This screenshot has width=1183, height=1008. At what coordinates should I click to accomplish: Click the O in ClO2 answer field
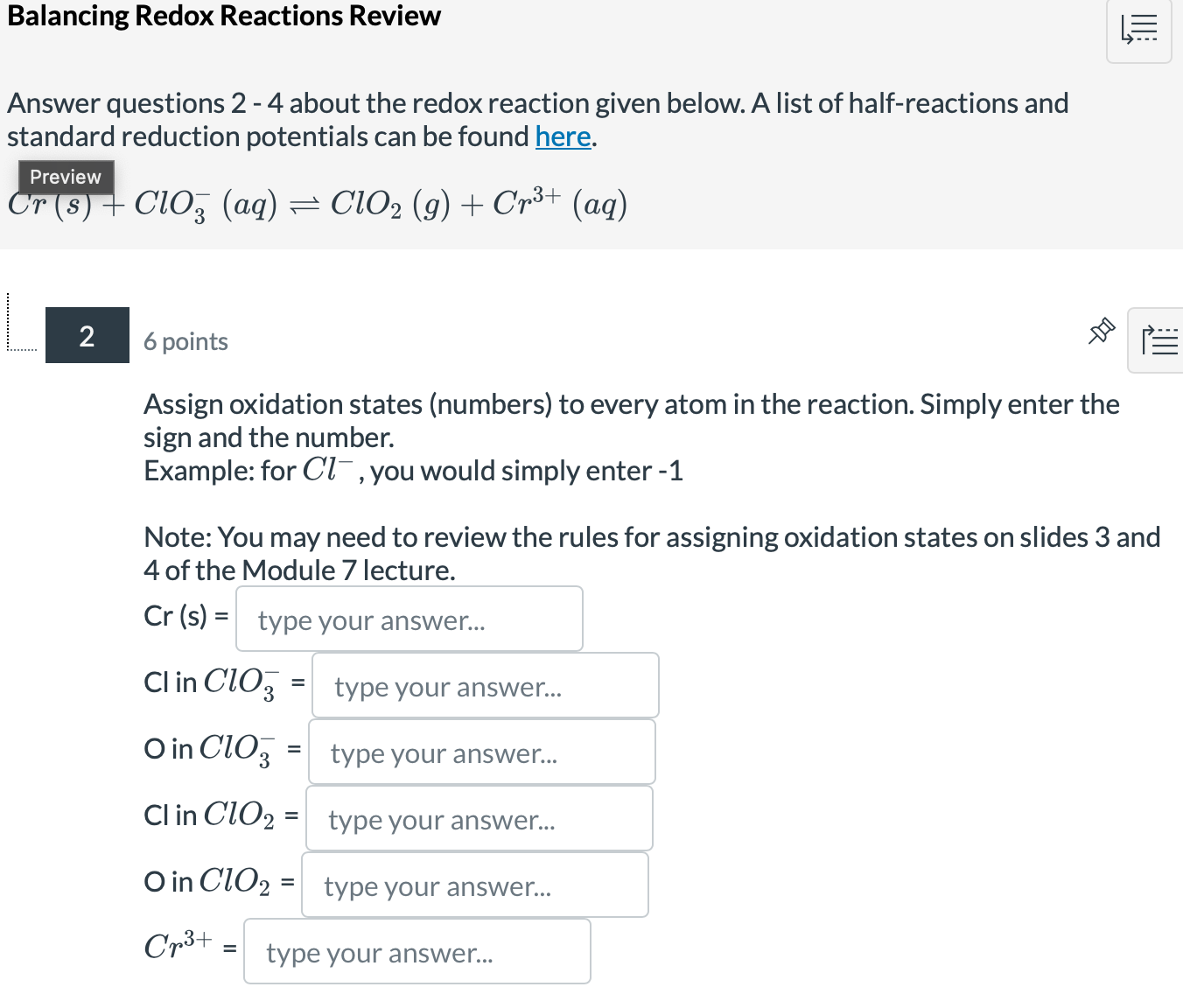(475, 885)
